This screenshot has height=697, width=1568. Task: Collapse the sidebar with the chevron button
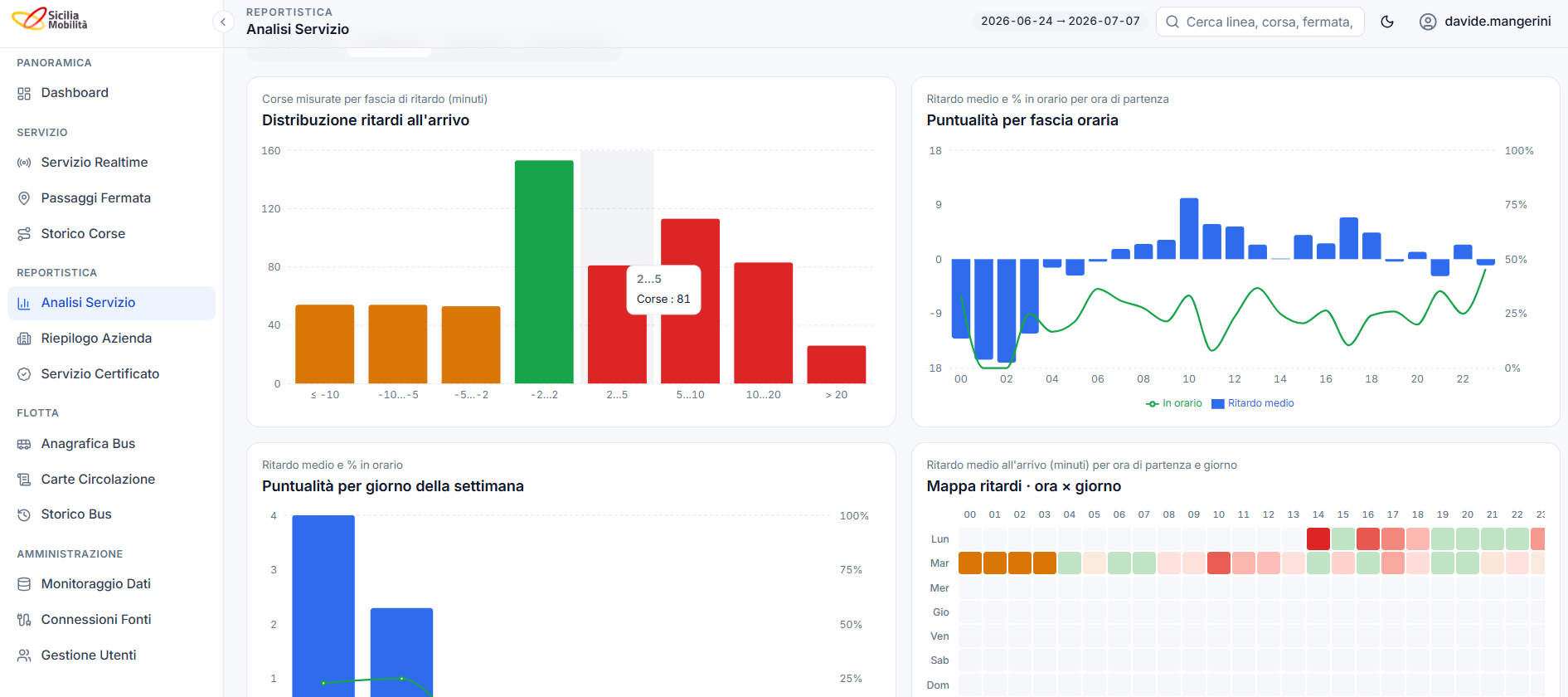pos(223,22)
